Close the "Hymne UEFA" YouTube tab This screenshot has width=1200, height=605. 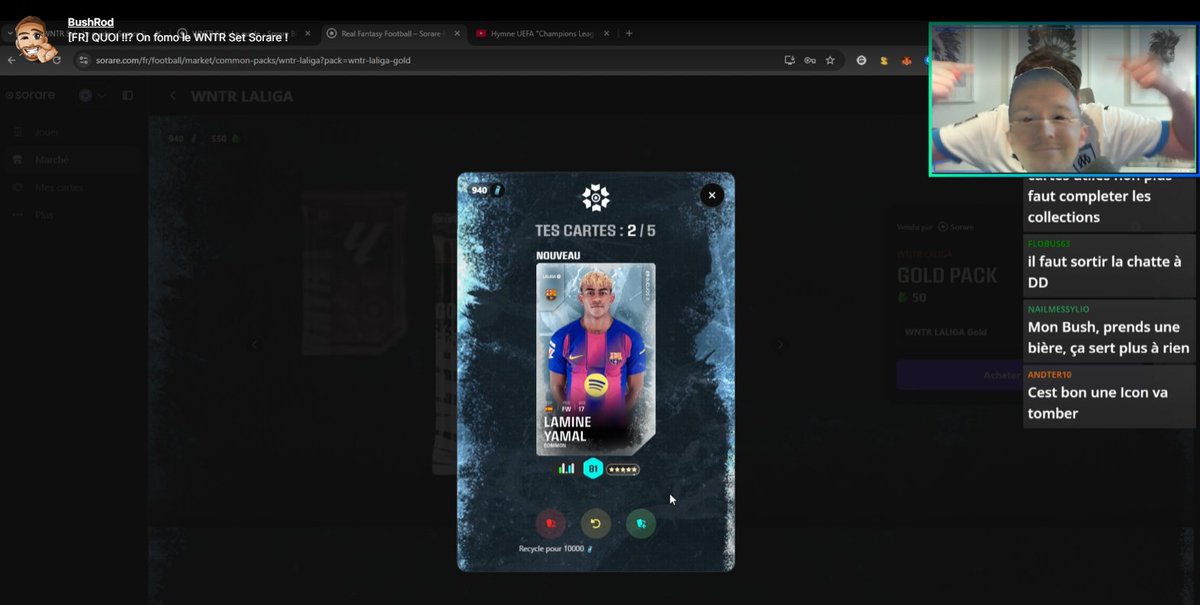click(606, 33)
